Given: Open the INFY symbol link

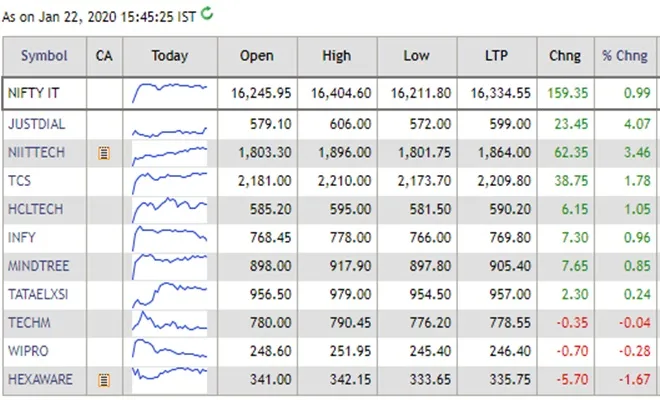Looking at the screenshot, I should (x=22, y=239).
